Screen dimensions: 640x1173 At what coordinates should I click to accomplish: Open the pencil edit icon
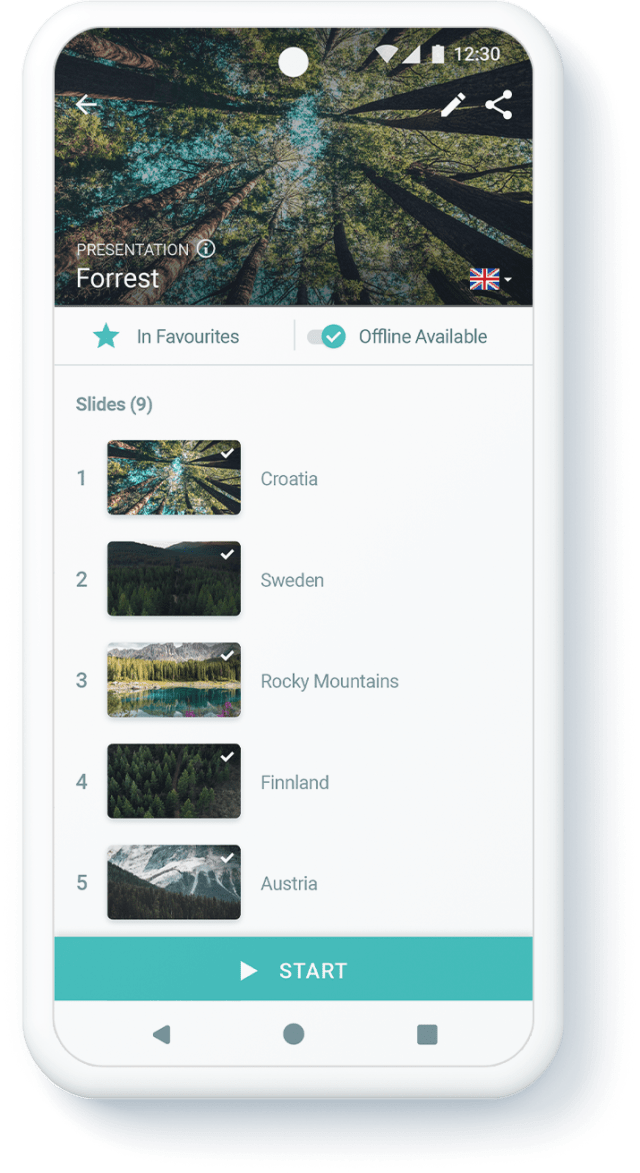pos(452,105)
